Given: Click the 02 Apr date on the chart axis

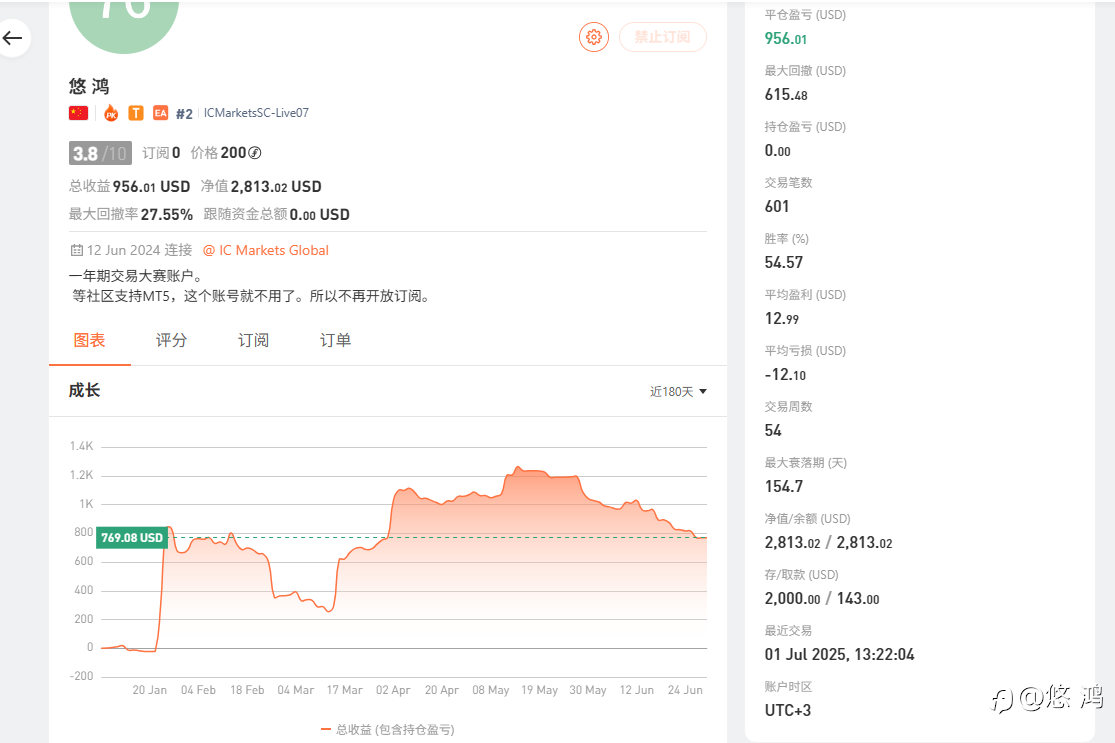Looking at the screenshot, I should click(393, 690).
